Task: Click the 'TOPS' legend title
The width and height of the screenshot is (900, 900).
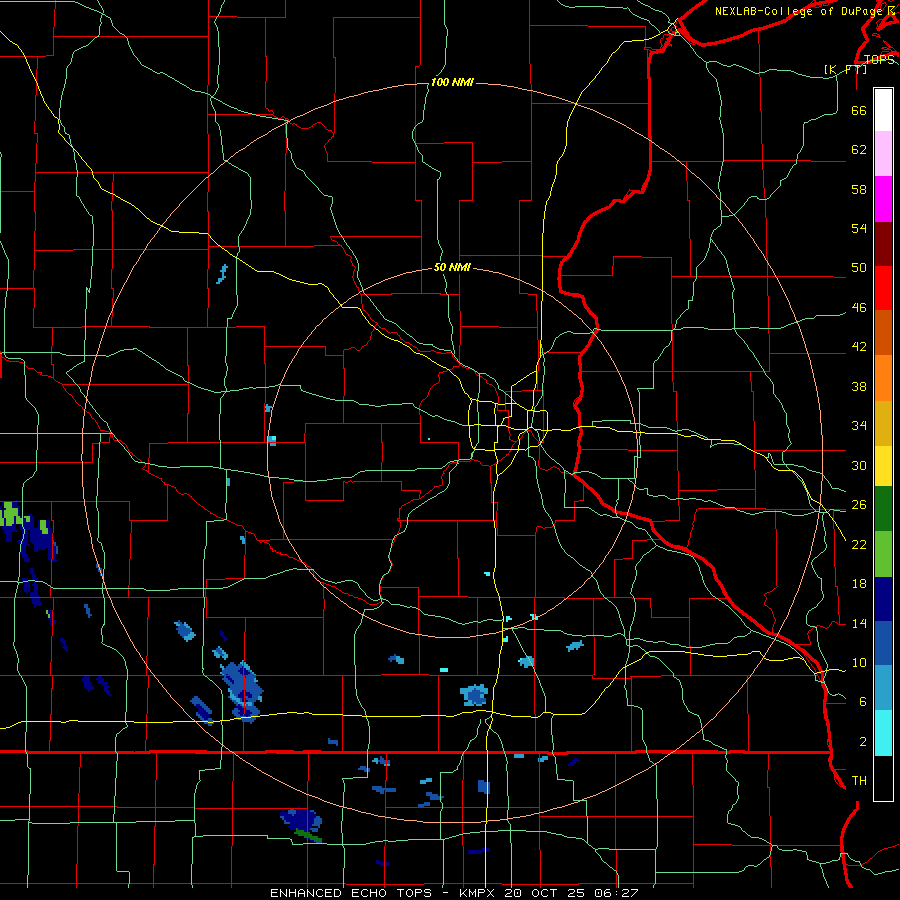Action: pyautogui.click(x=879, y=59)
